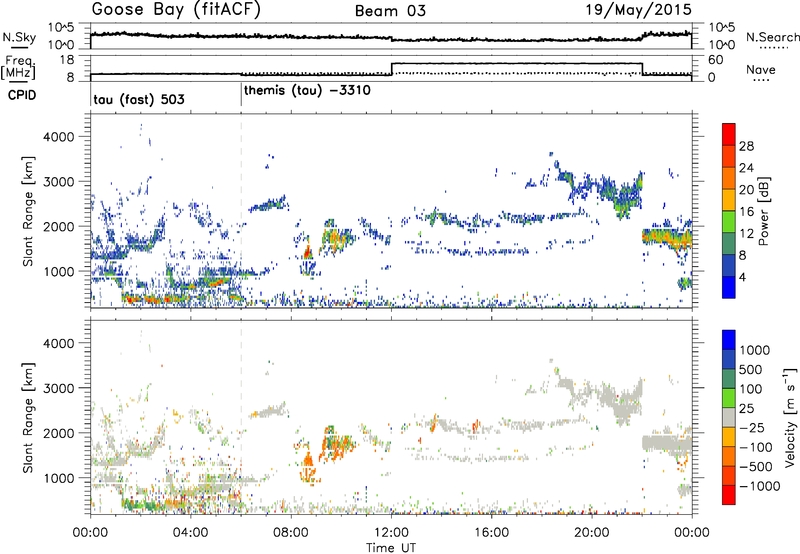
Task: Click the yellow-orange −25 to −100 Velocity segment
Action: pyautogui.click(x=729, y=437)
